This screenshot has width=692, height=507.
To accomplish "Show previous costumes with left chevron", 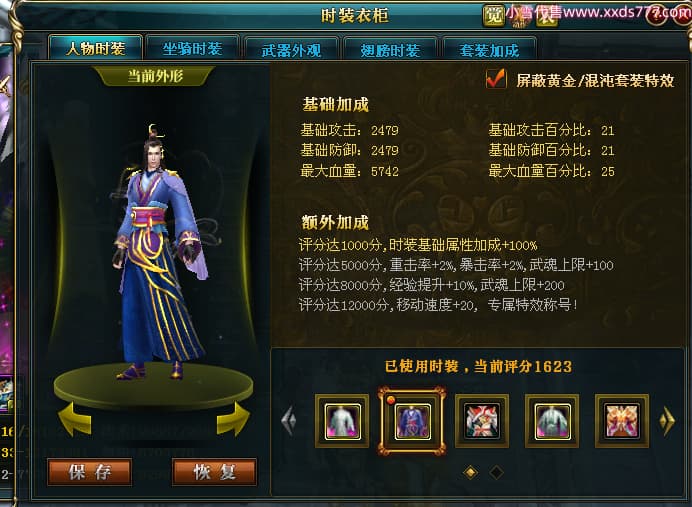I will pos(289,421).
